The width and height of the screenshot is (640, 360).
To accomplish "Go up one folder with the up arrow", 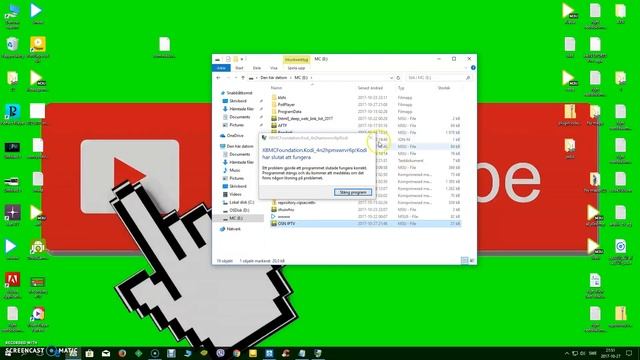I will point(243,78).
